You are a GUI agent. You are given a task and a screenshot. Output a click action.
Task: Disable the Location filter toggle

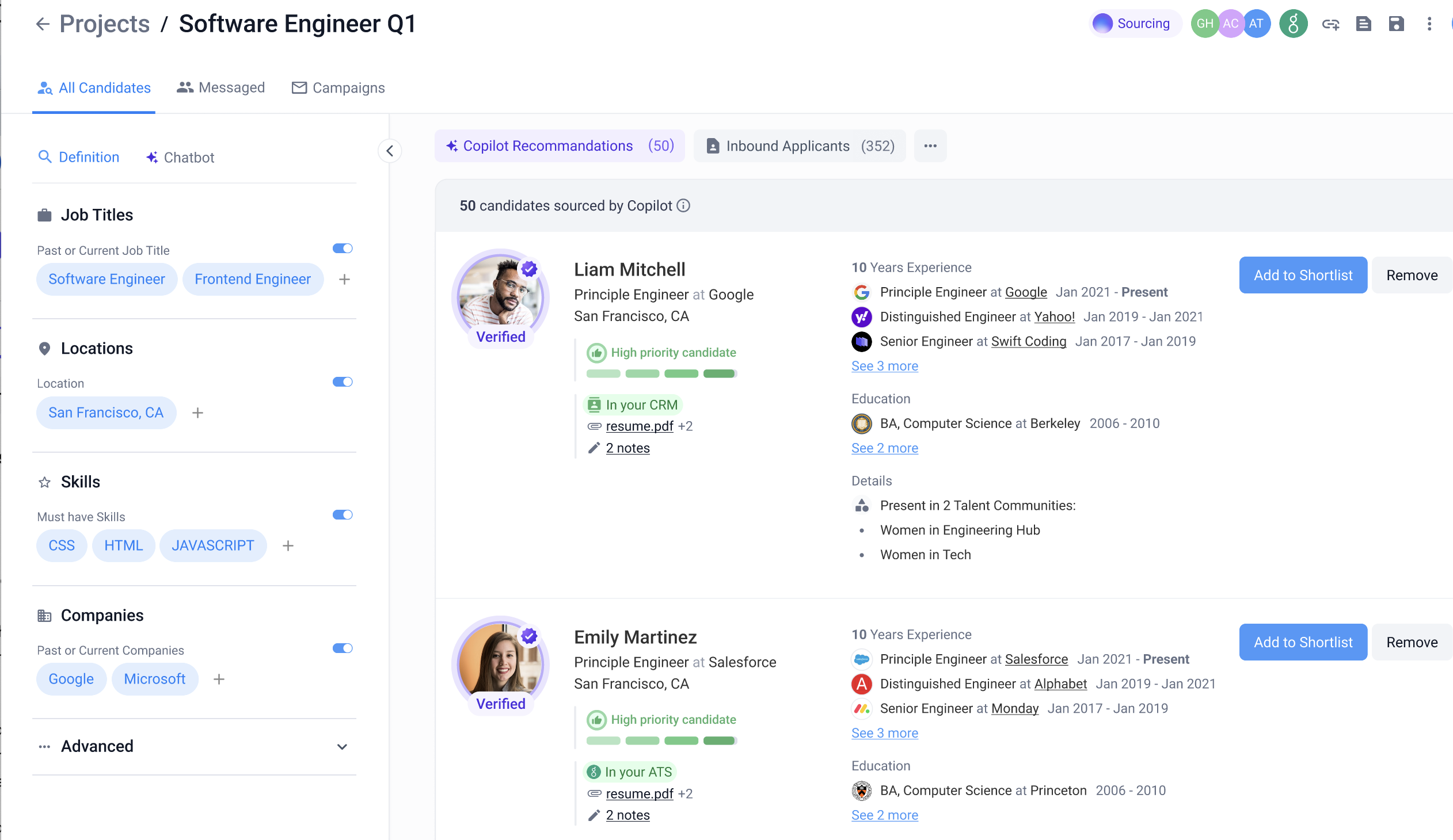point(342,381)
